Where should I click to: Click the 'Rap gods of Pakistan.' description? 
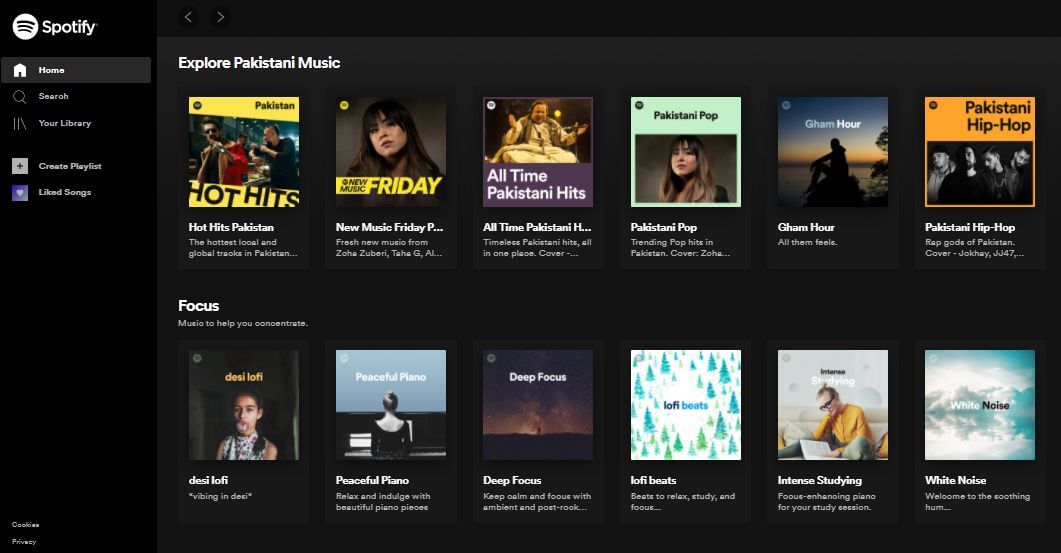click(x=974, y=248)
